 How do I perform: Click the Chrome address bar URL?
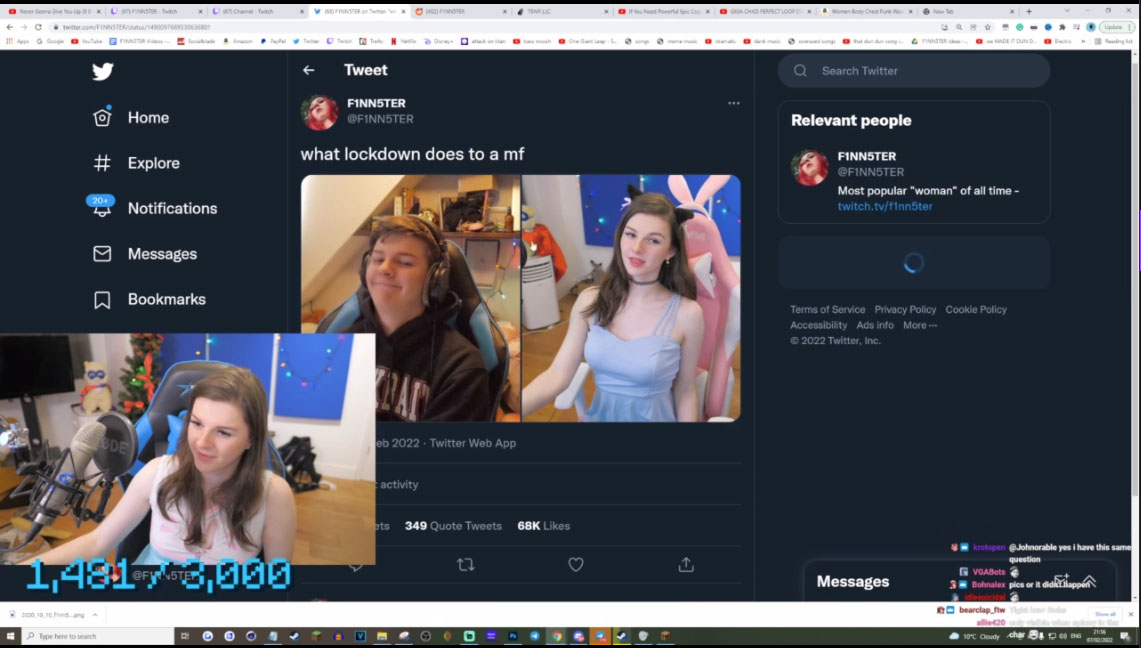point(137,27)
